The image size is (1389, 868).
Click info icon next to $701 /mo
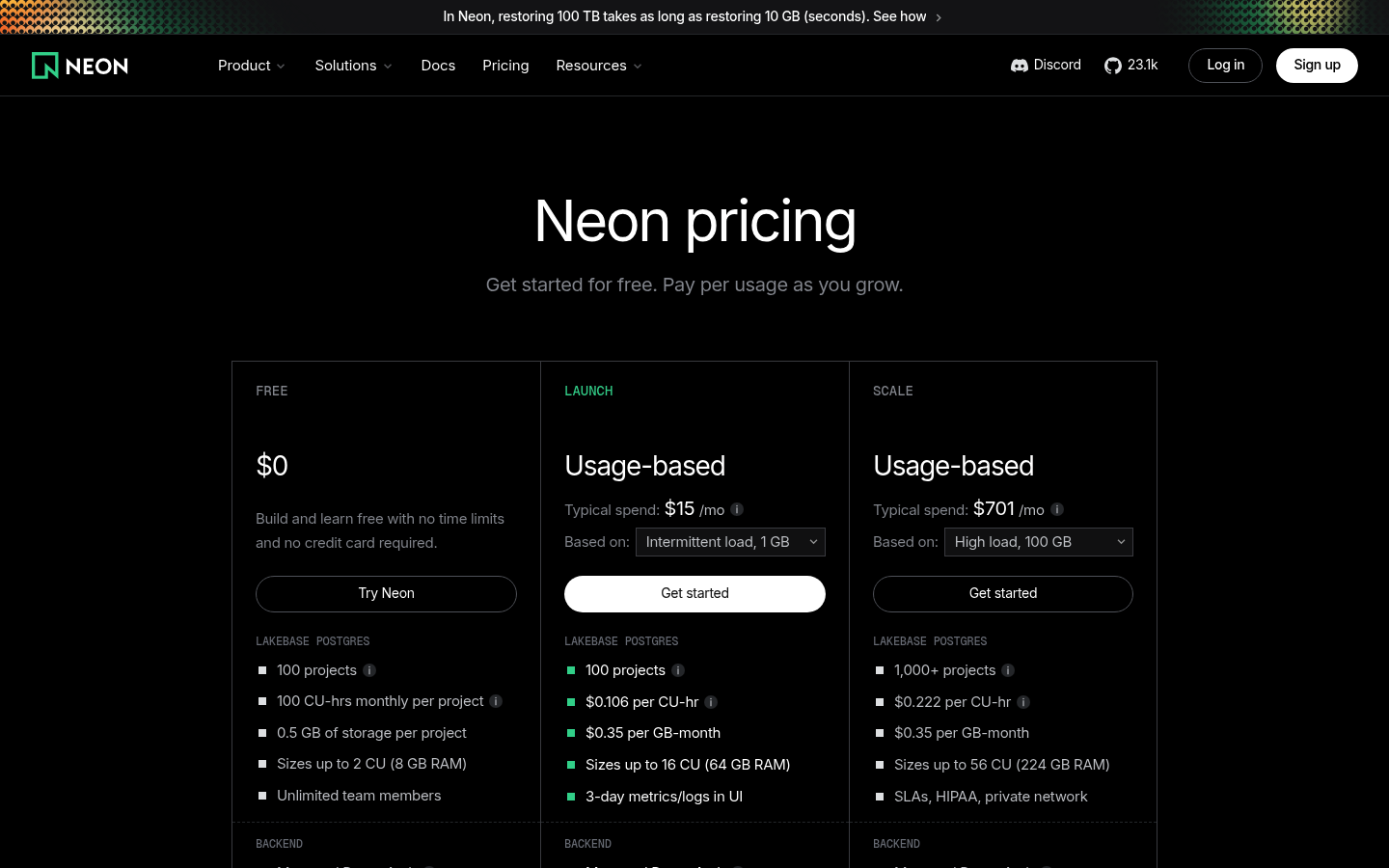(x=1057, y=509)
